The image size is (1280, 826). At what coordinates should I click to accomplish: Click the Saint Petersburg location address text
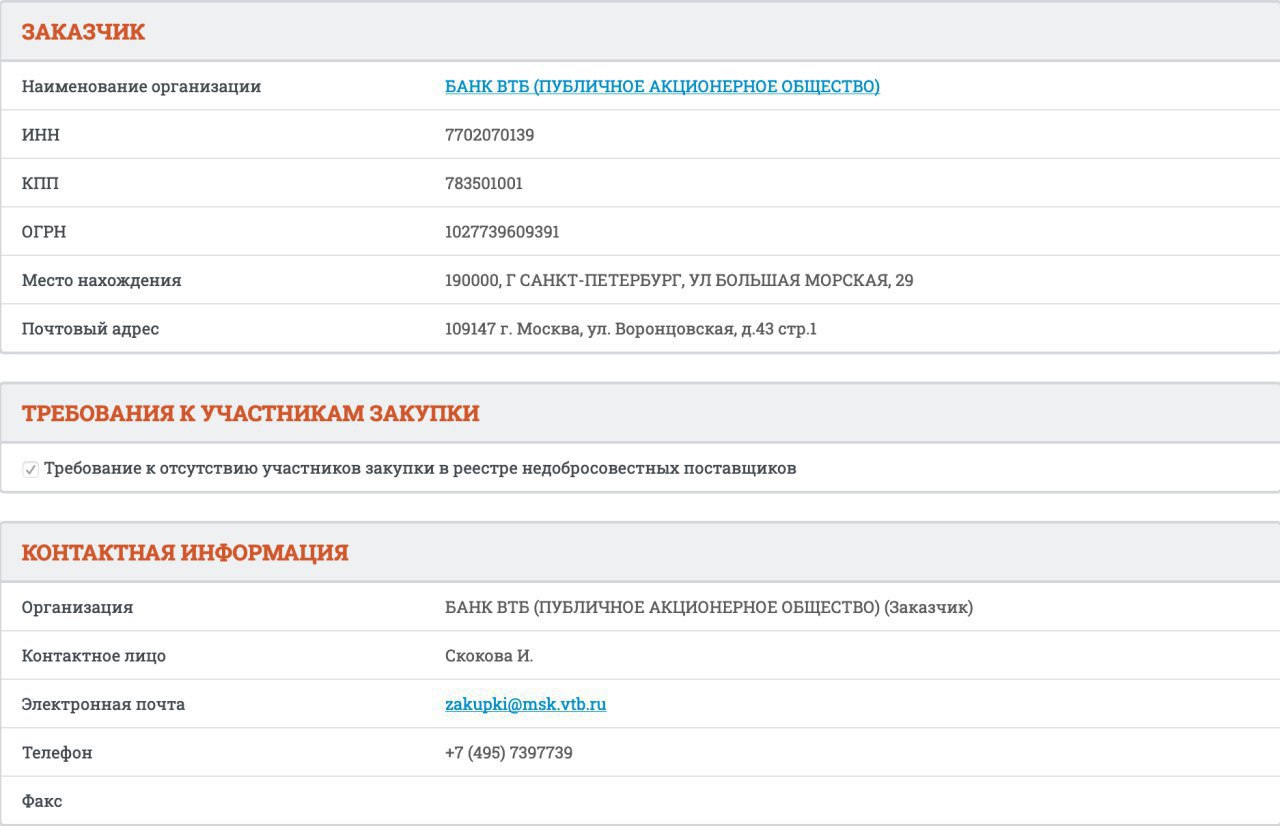point(679,281)
